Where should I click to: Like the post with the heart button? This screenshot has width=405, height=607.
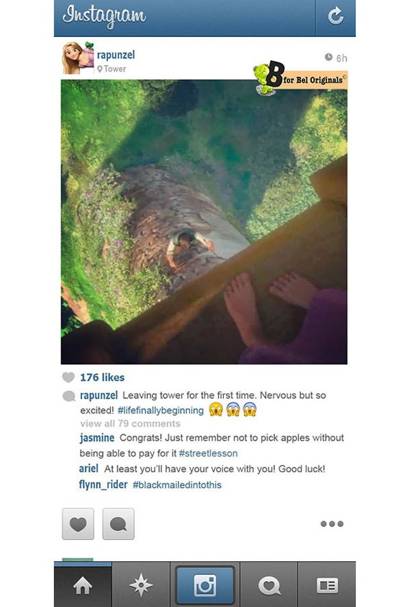(x=78, y=524)
